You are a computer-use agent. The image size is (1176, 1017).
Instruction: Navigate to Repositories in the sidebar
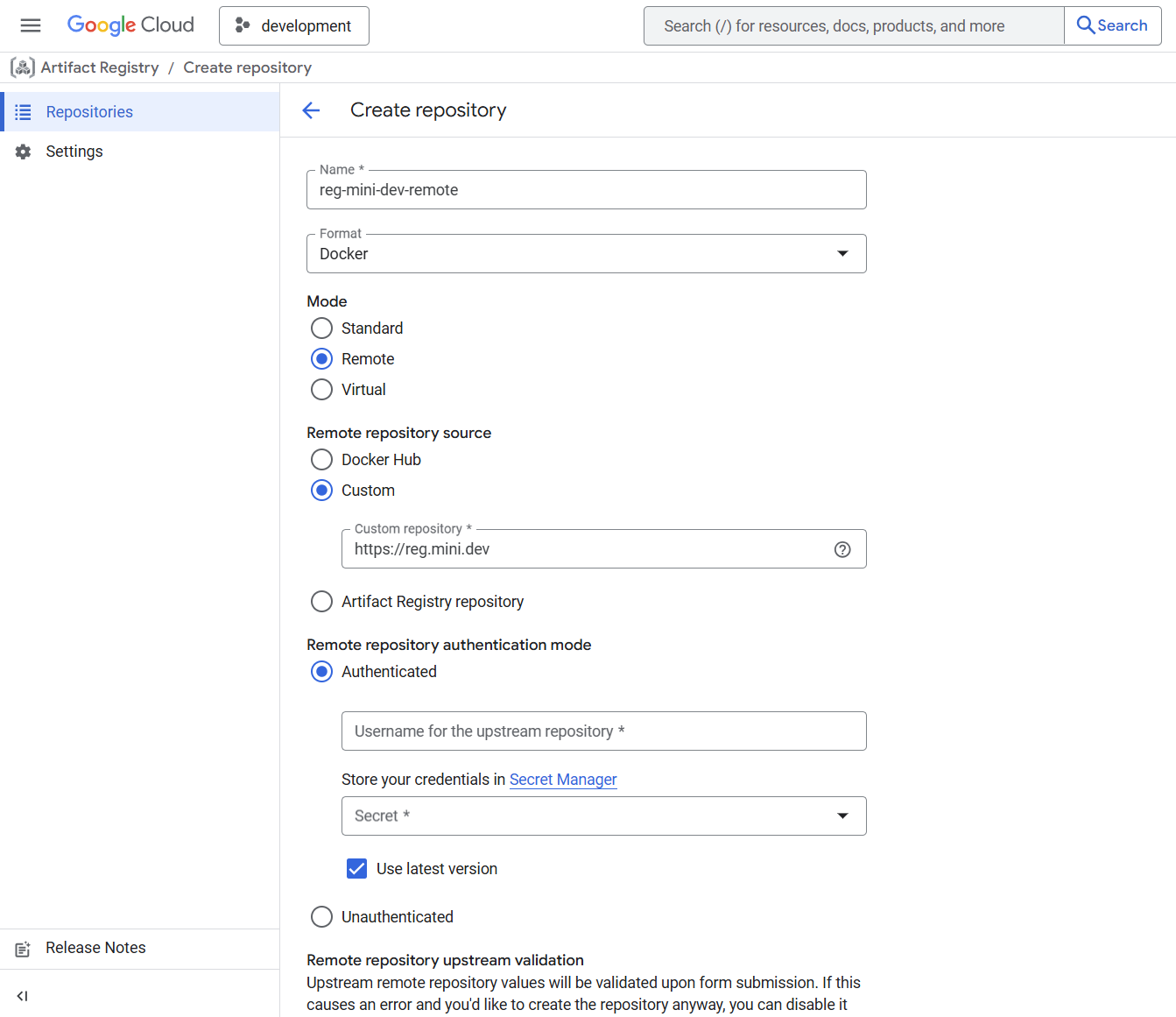coord(88,111)
